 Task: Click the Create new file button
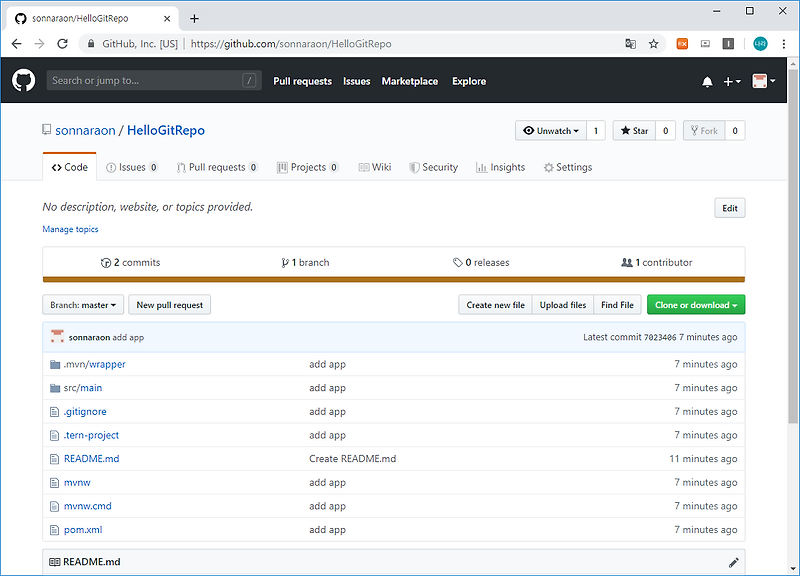coord(495,304)
